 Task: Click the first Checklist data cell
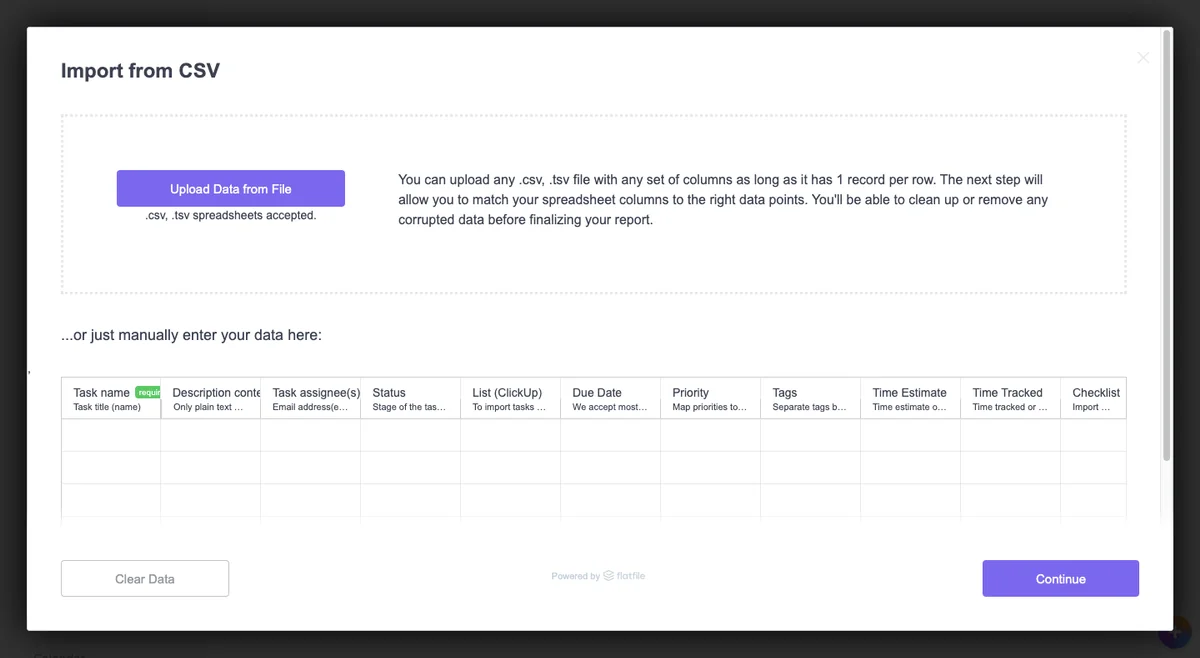(1095, 435)
